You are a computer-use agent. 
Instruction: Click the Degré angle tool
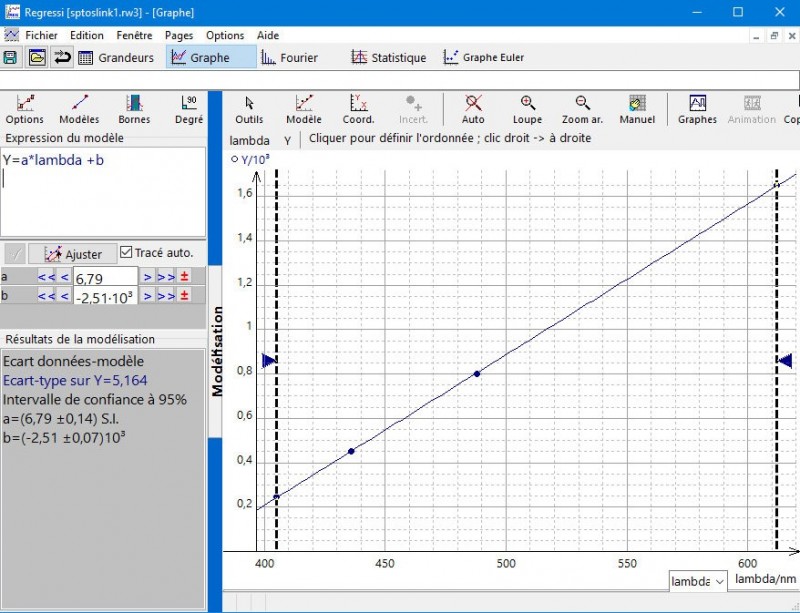pos(189,109)
